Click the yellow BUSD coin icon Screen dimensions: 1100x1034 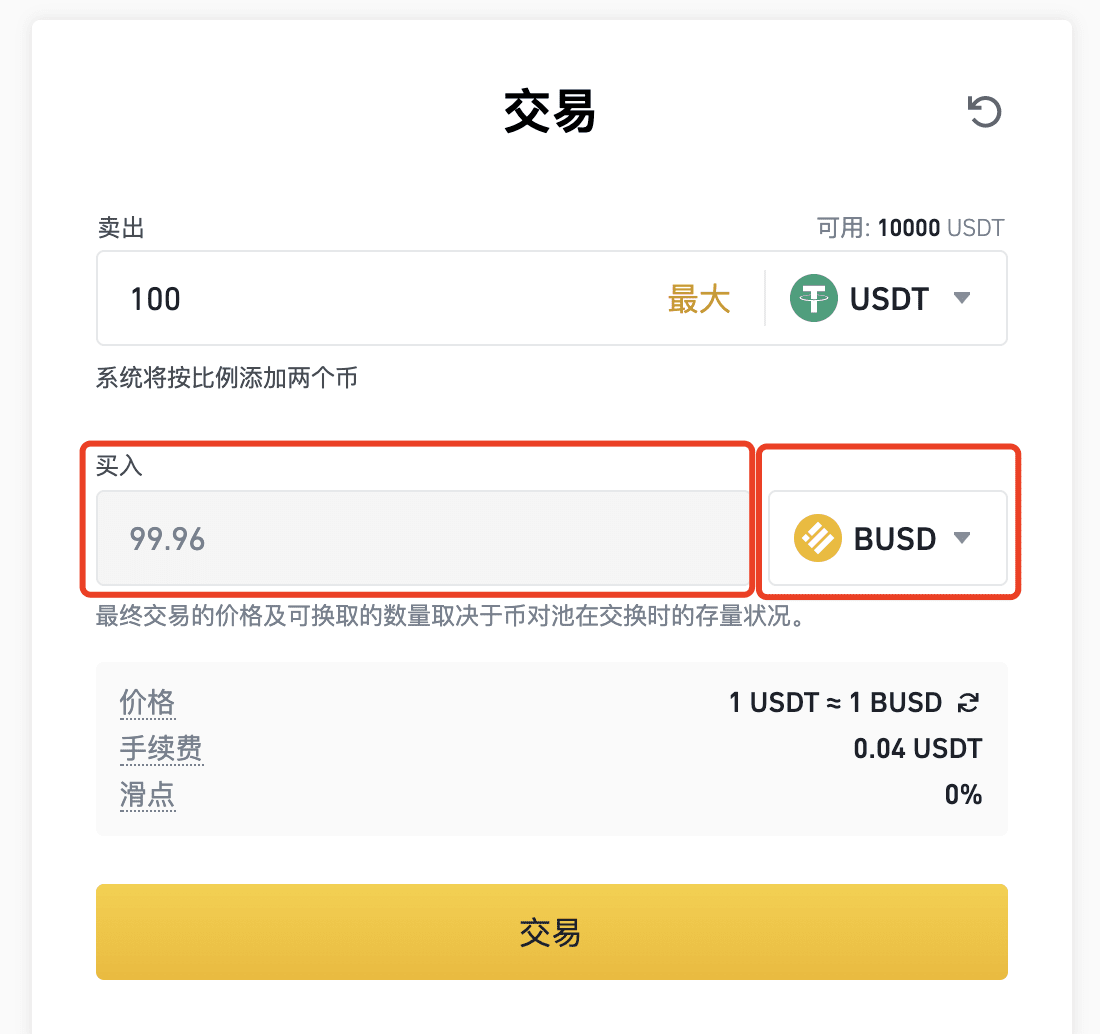pos(817,538)
